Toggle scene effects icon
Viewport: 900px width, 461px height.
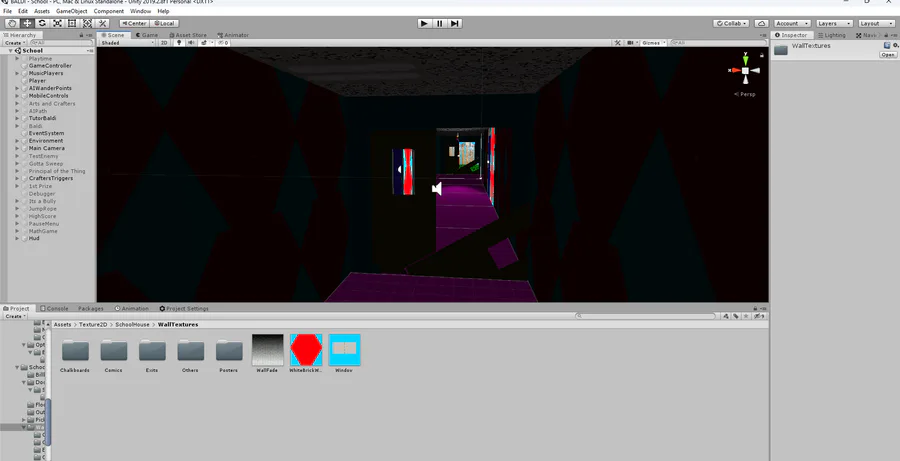point(204,43)
